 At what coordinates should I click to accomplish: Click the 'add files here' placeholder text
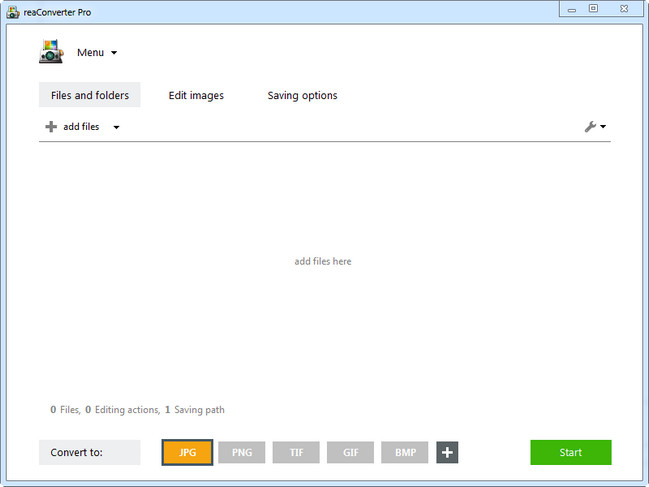click(x=323, y=261)
